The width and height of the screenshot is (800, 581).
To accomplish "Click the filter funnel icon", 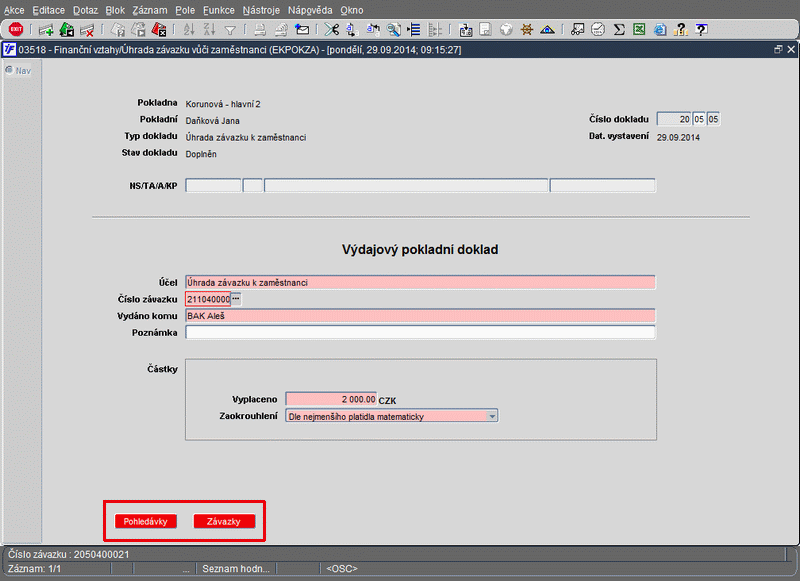I will point(230,31).
